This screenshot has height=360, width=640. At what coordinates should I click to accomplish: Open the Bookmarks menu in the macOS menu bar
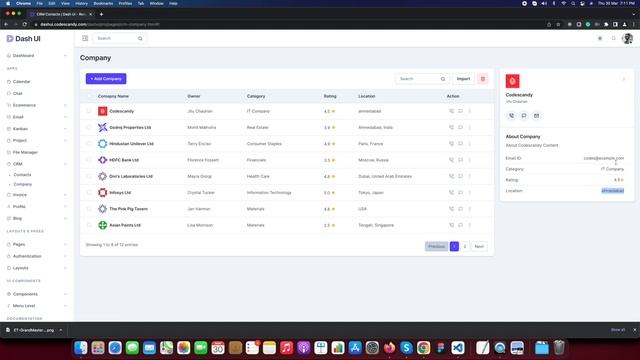point(103,3)
